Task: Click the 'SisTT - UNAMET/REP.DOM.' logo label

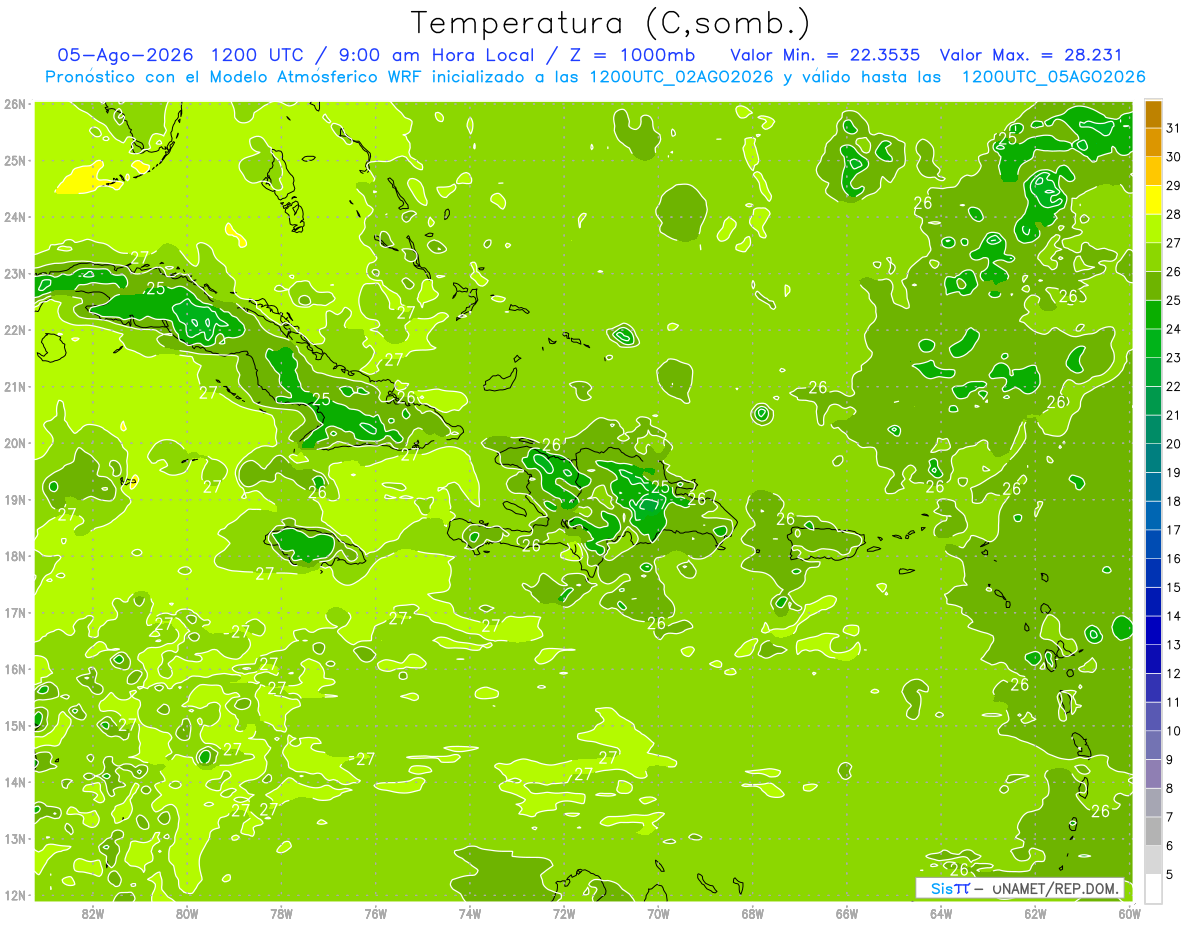Action: [1020, 888]
